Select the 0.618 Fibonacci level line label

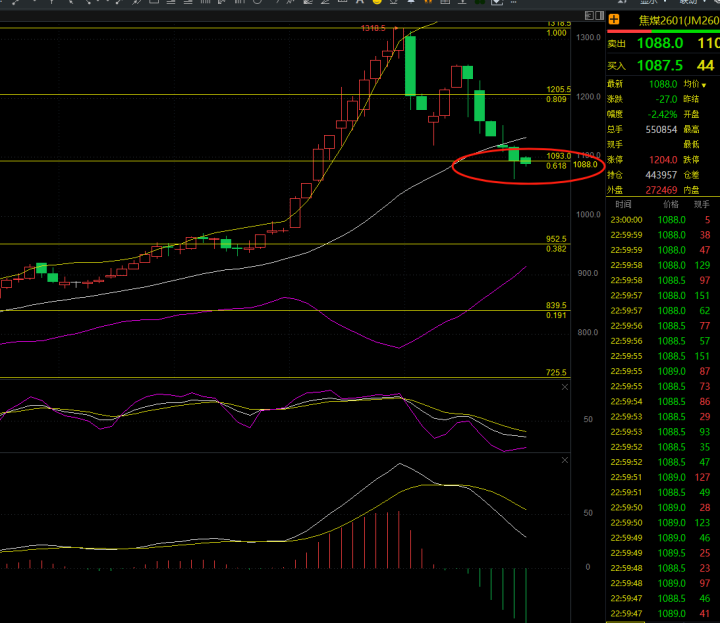557,166
